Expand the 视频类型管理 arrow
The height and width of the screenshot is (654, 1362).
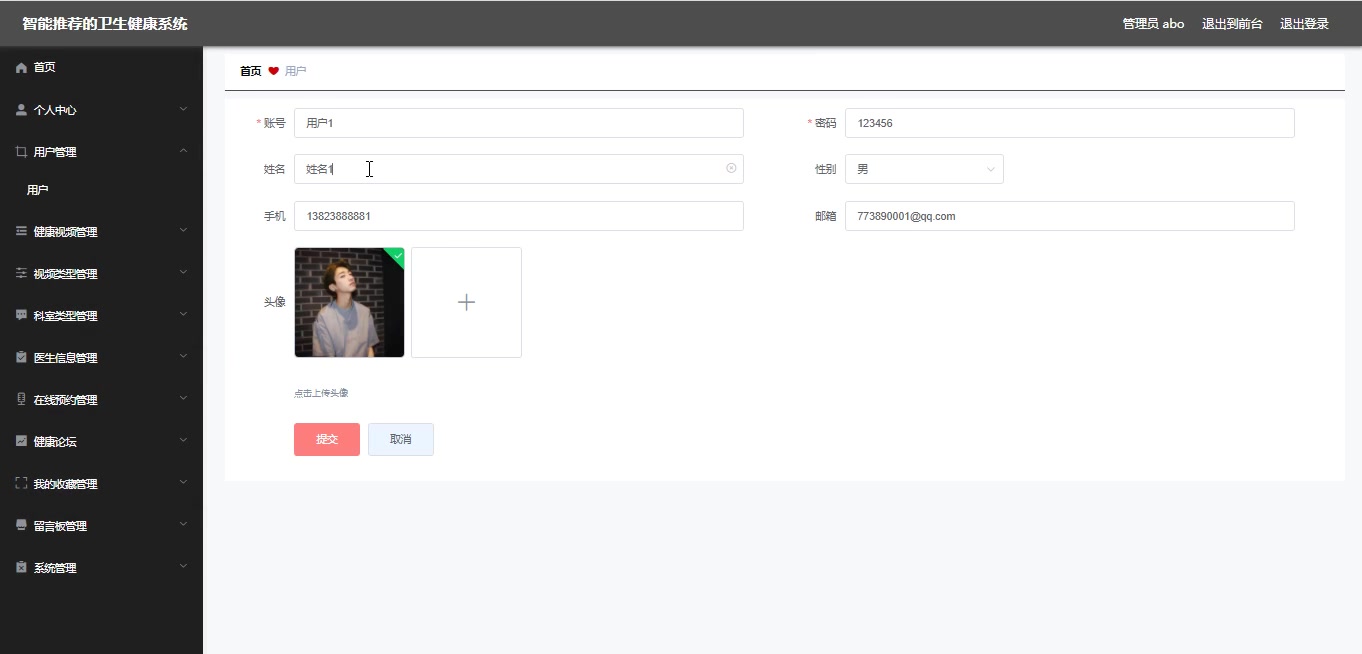pos(183,271)
